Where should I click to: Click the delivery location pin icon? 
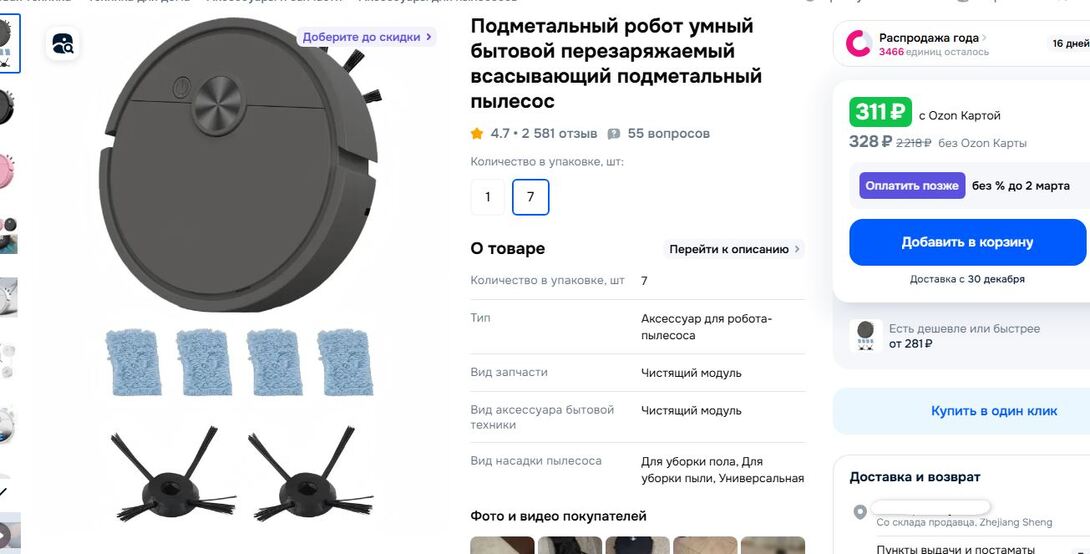[860, 512]
